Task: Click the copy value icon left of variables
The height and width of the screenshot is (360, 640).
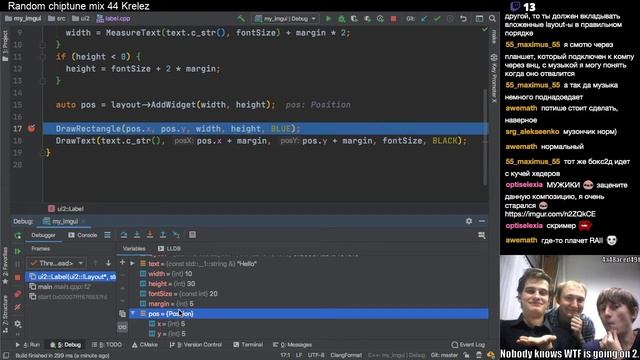Action: pos(122,313)
